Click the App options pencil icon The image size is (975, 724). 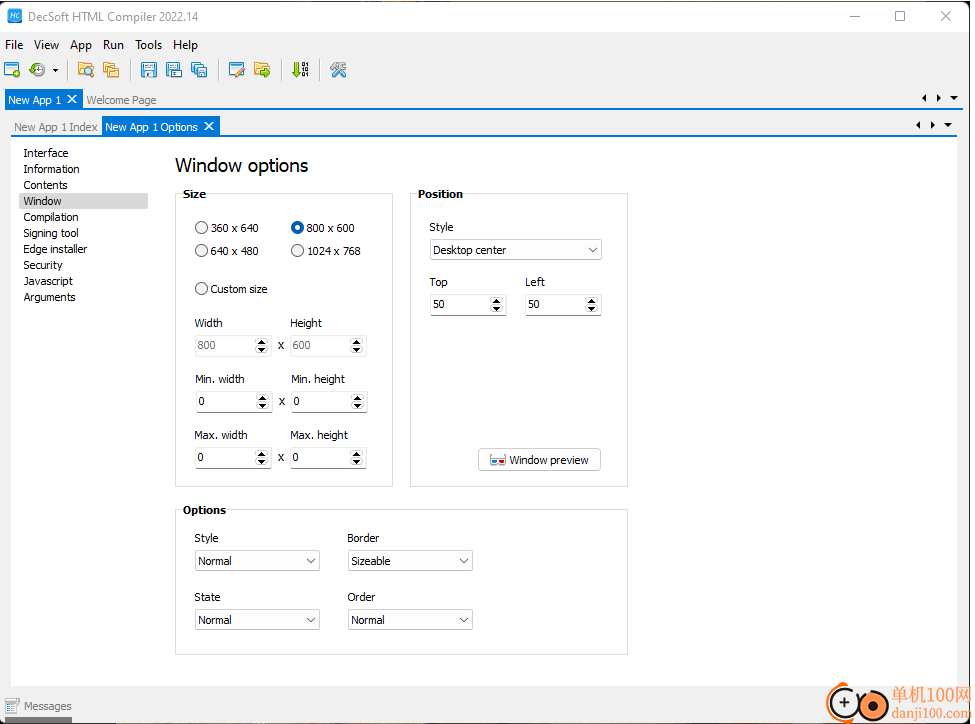coord(236,70)
